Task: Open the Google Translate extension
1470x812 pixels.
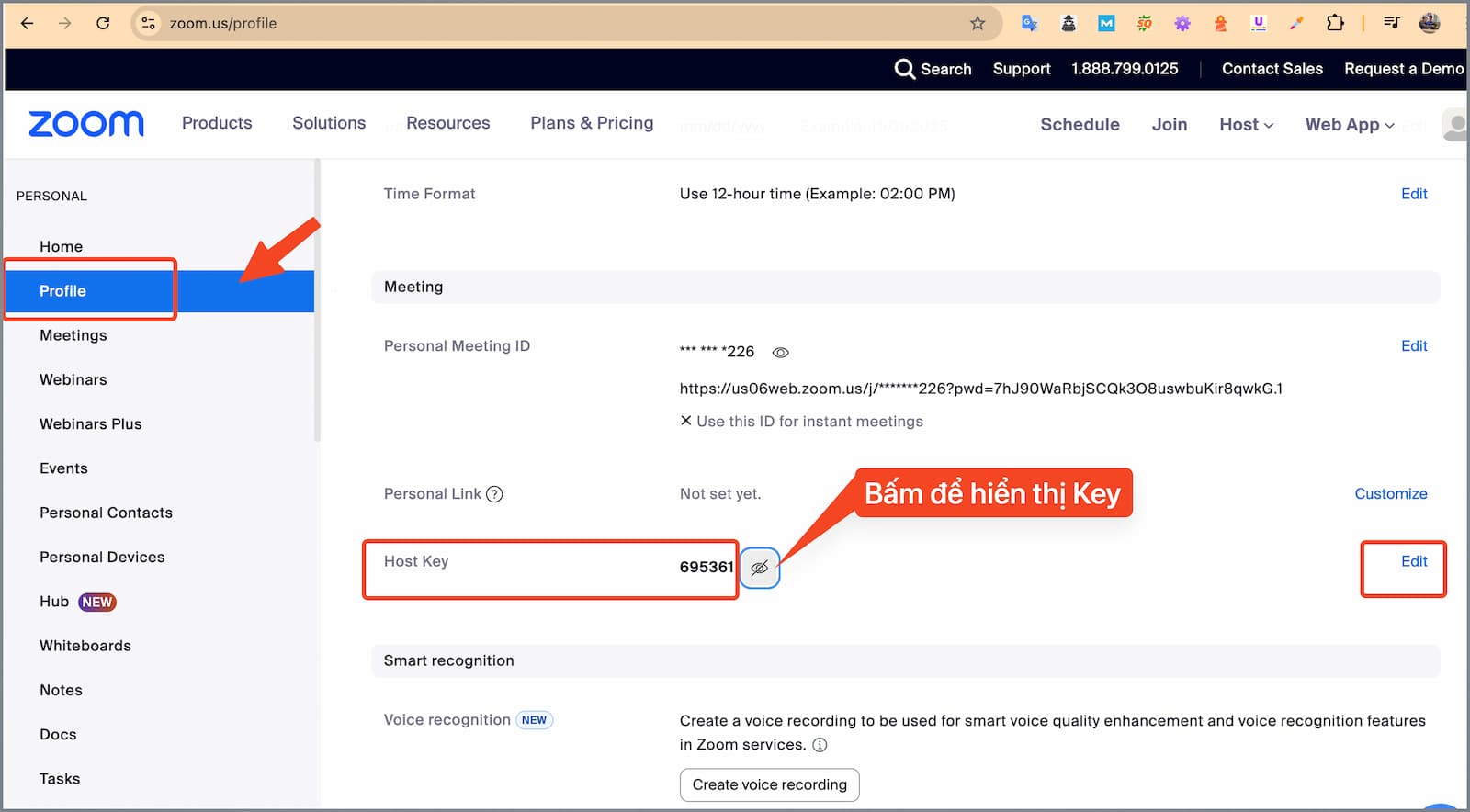Action: click(x=1029, y=23)
